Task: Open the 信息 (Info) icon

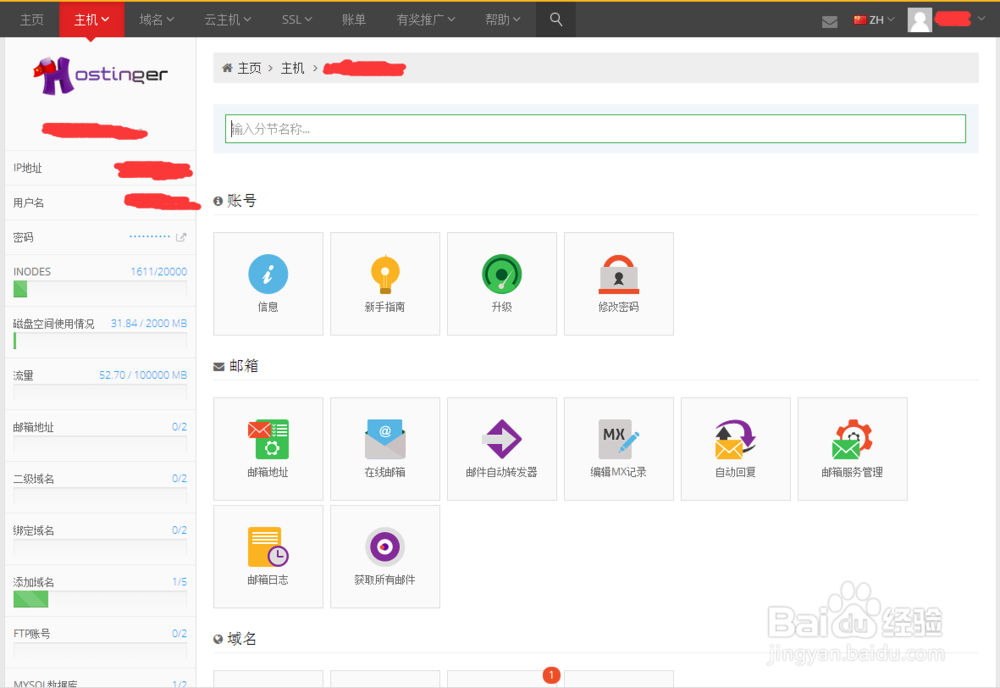Action: tap(267, 283)
